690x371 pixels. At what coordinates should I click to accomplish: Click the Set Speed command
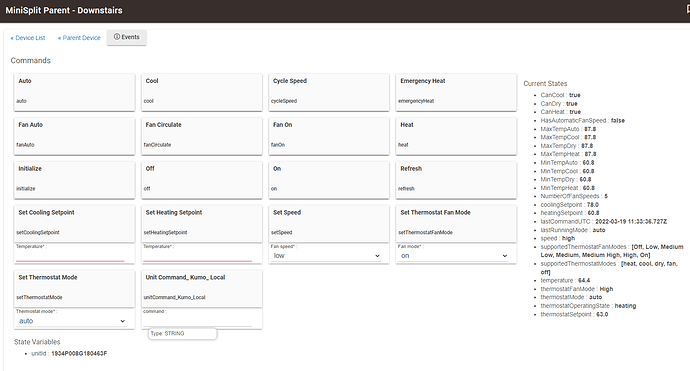pos(329,224)
